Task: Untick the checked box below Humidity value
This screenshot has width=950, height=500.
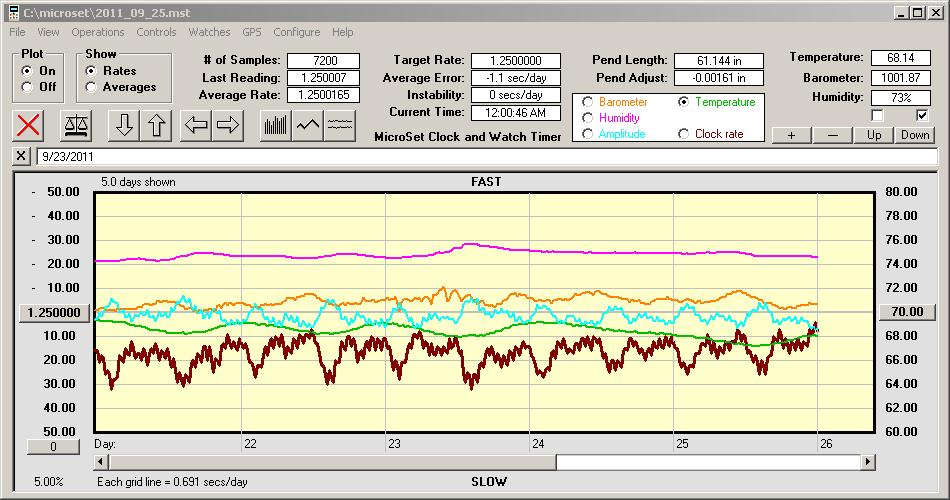Action: pyautogui.click(x=922, y=115)
